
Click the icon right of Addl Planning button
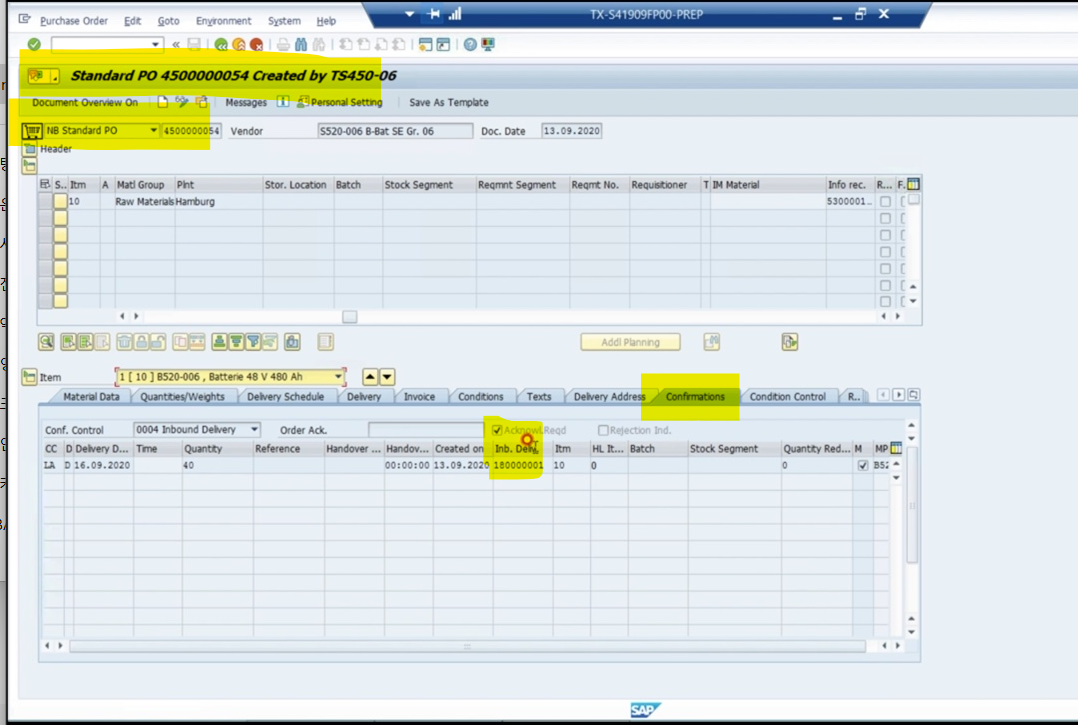712,342
